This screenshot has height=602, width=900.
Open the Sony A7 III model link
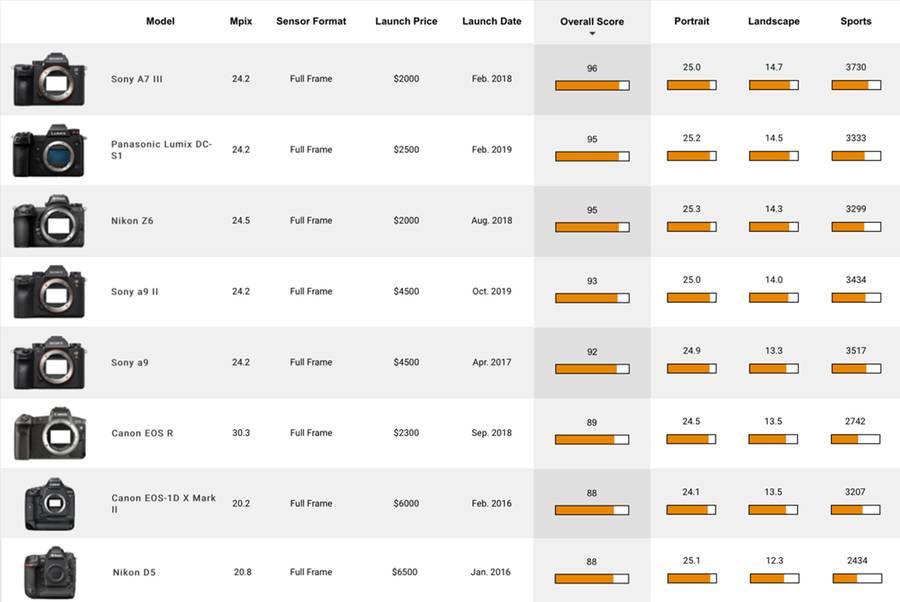coord(137,79)
